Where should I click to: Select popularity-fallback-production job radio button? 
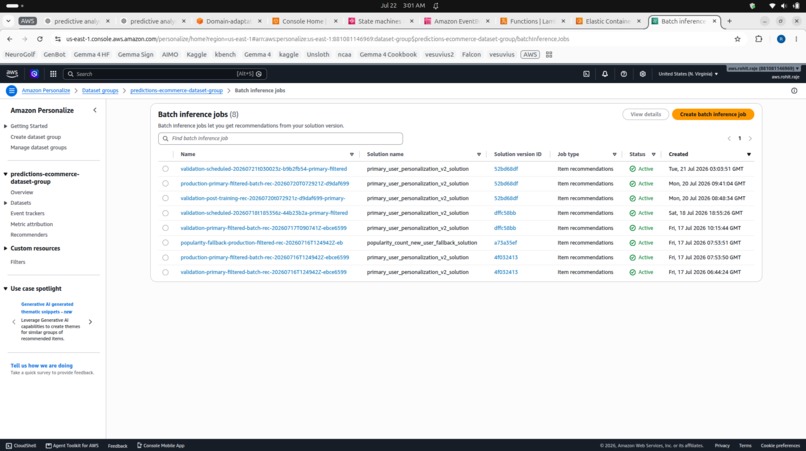[x=165, y=243]
